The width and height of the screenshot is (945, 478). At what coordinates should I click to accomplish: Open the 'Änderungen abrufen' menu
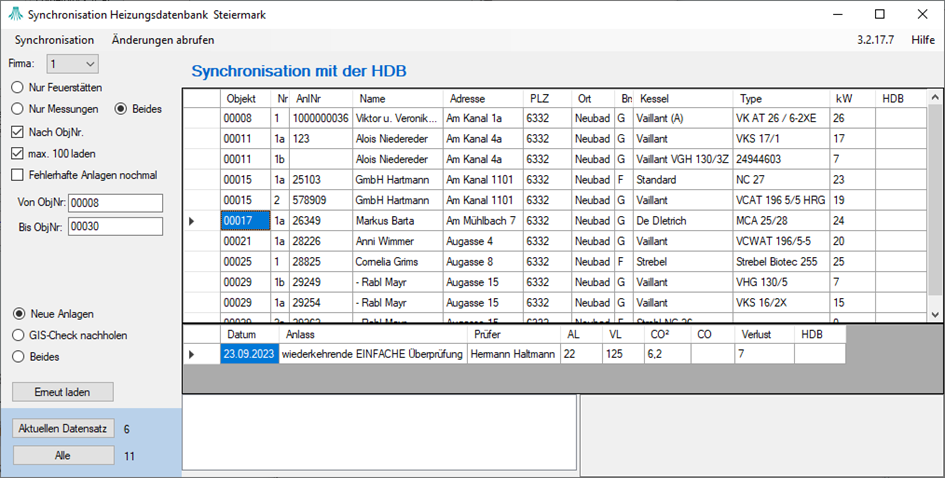[163, 40]
